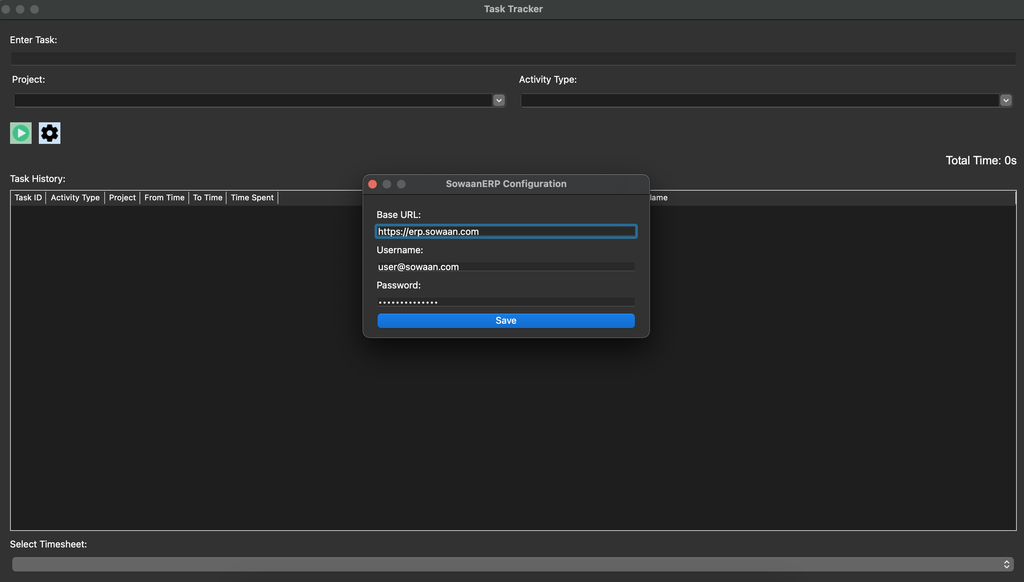
Task: Sort by the Task ID column header
Action: [26, 197]
